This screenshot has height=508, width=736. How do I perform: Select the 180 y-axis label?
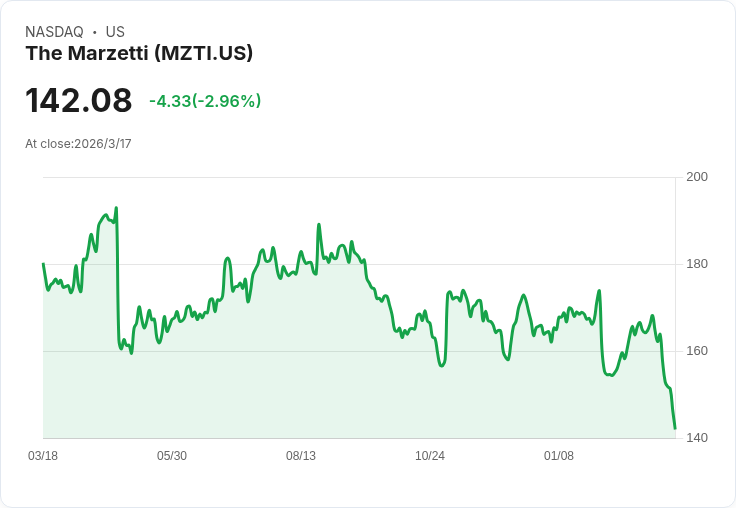tap(697, 264)
